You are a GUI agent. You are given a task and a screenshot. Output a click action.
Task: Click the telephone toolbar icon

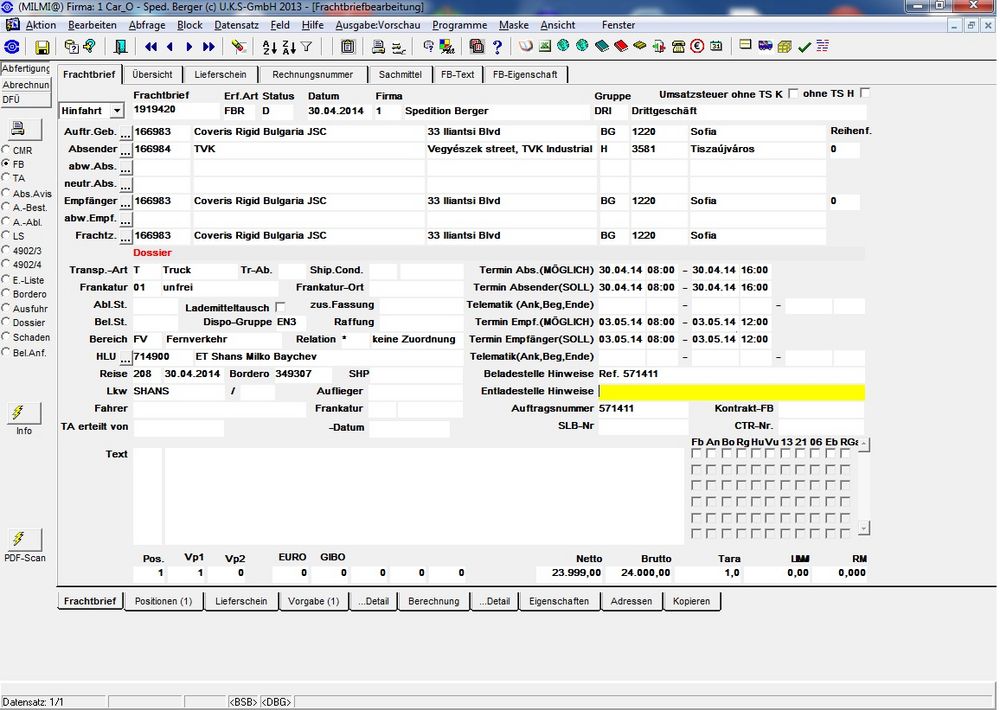coord(679,47)
